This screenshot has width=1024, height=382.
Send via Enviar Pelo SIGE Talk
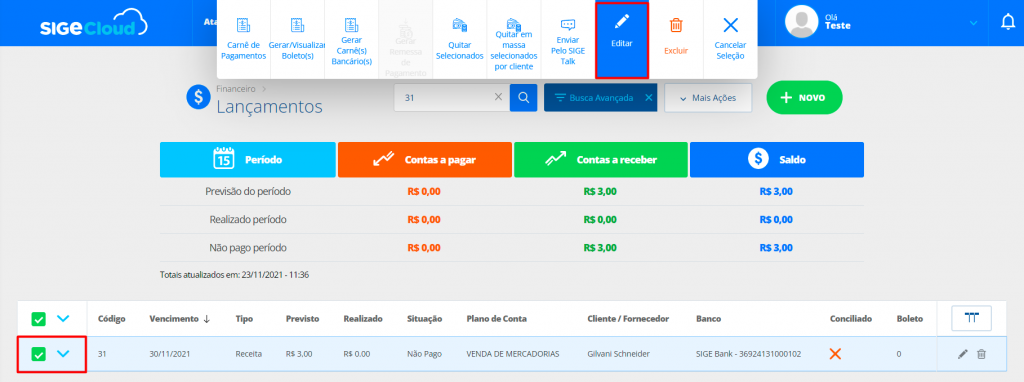point(568,39)
